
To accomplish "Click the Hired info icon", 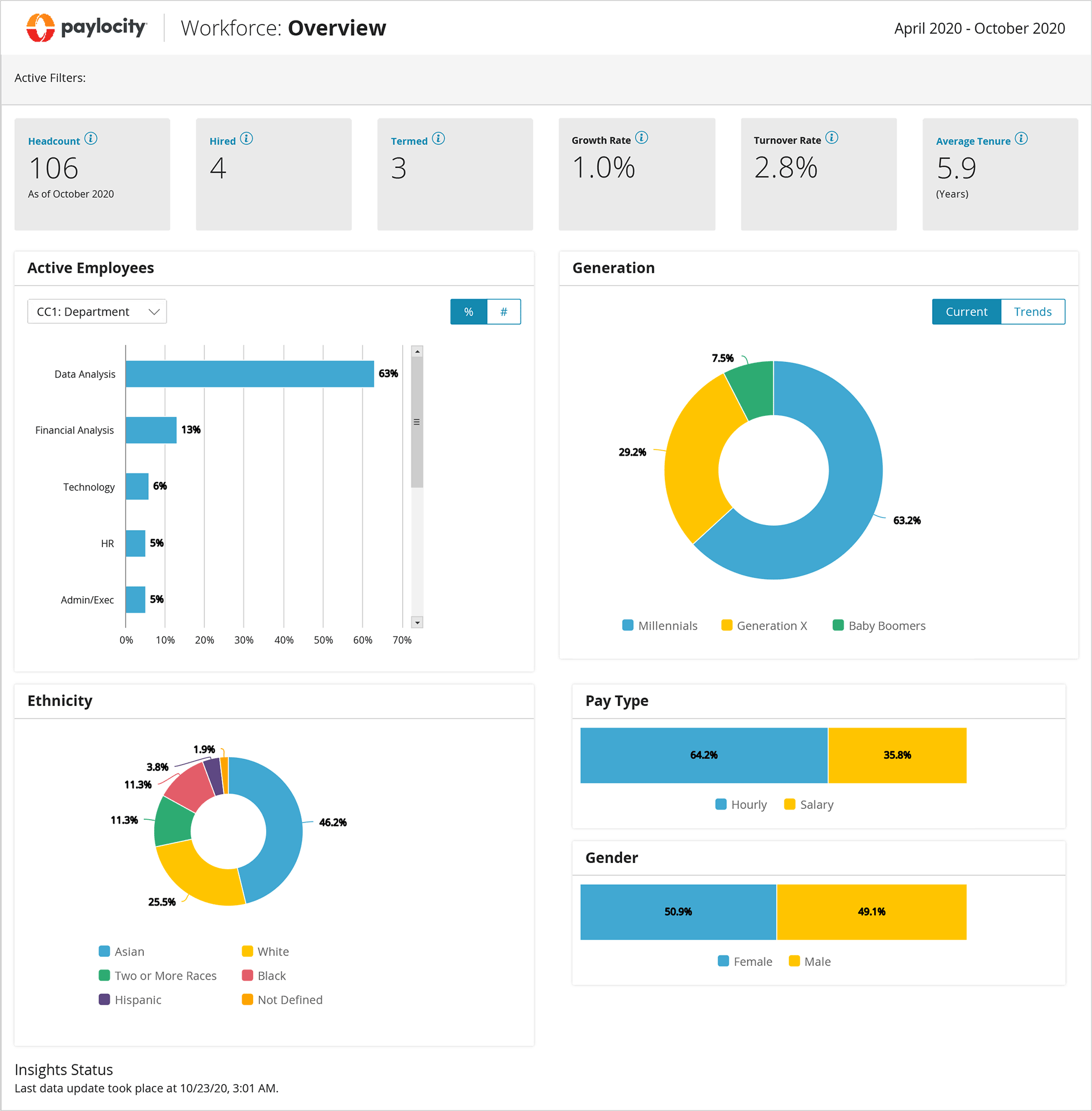I will [x=246, y=138].
